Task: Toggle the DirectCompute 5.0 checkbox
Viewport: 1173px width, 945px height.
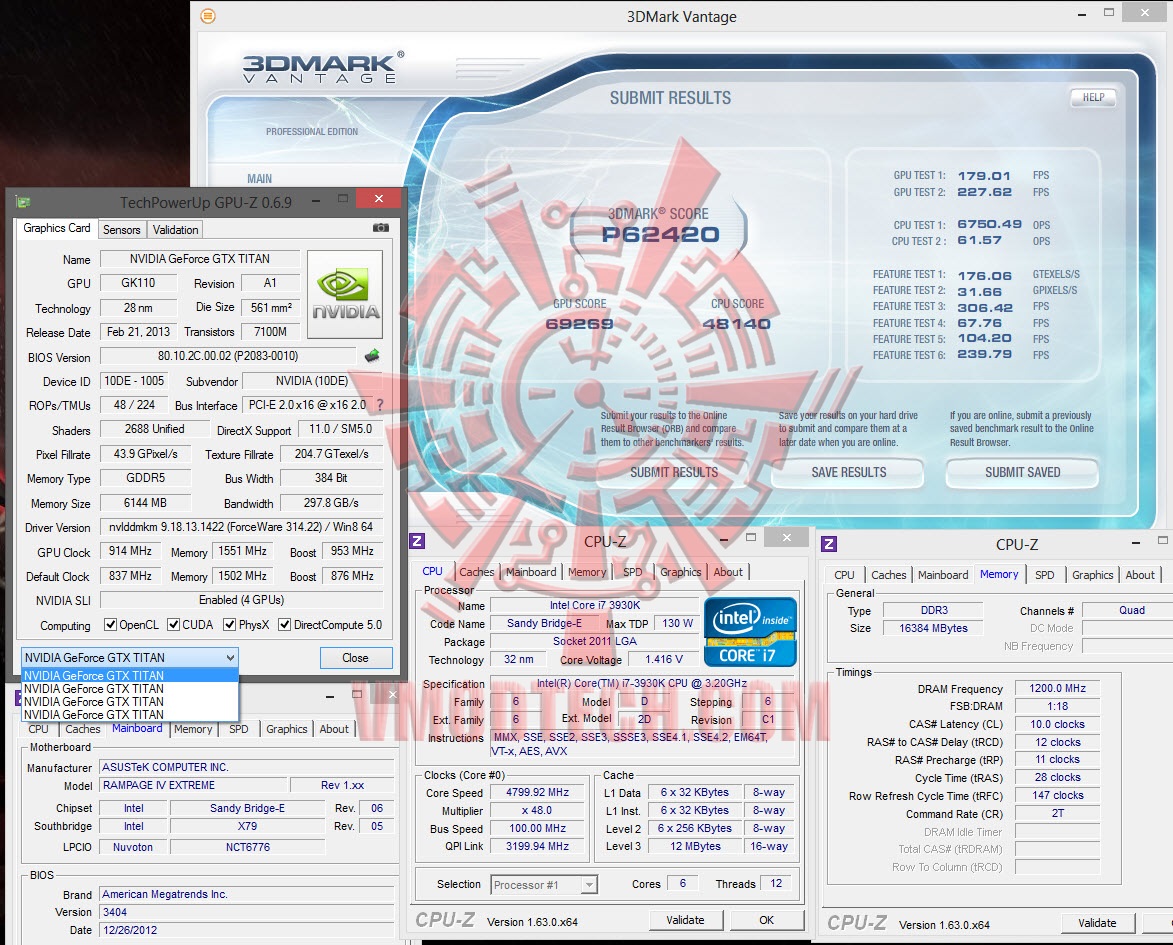Action: pos(284,625)
